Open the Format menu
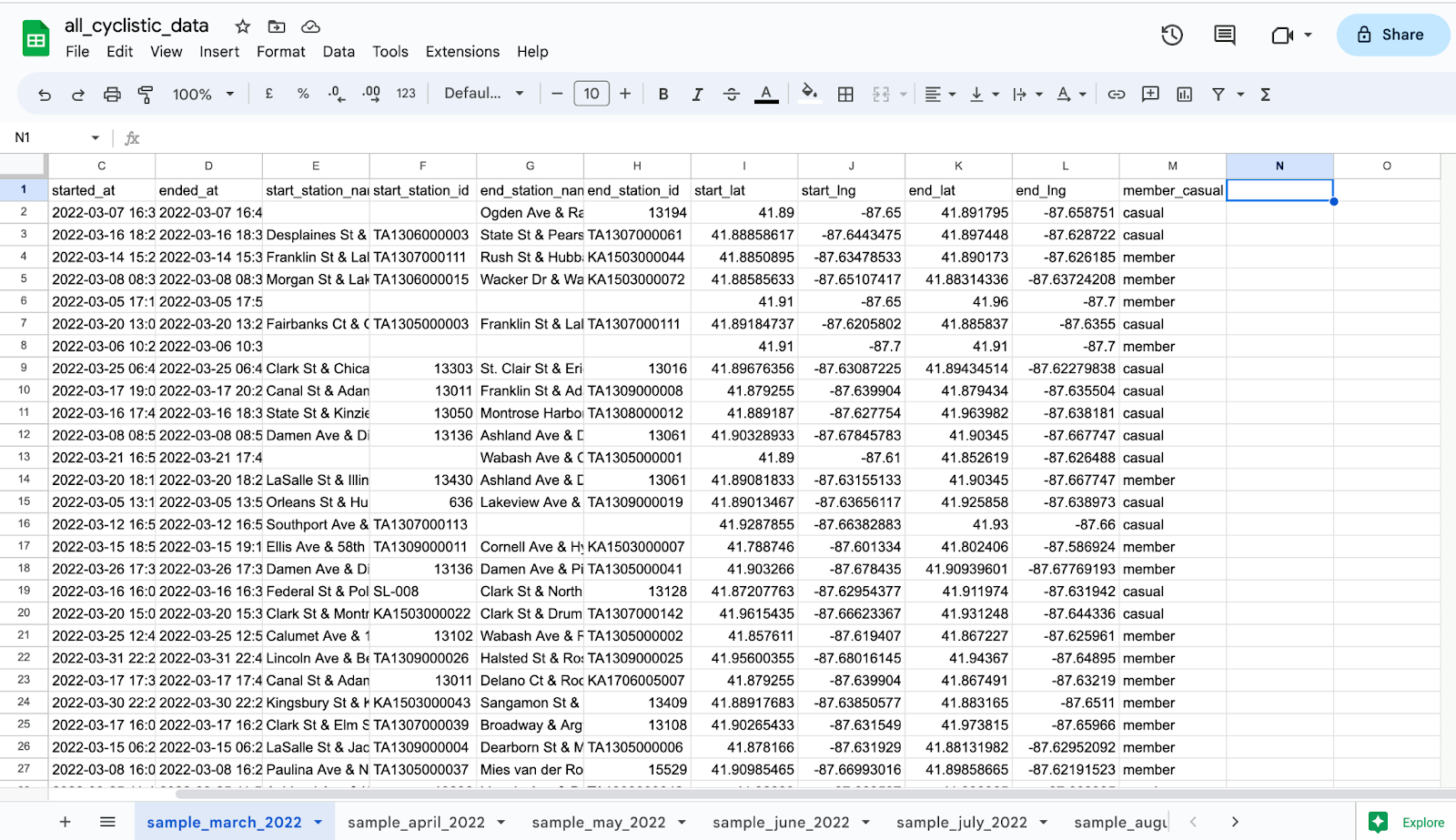The width and height of the screenshot is (1456, 840). click(x=280, y=52)
